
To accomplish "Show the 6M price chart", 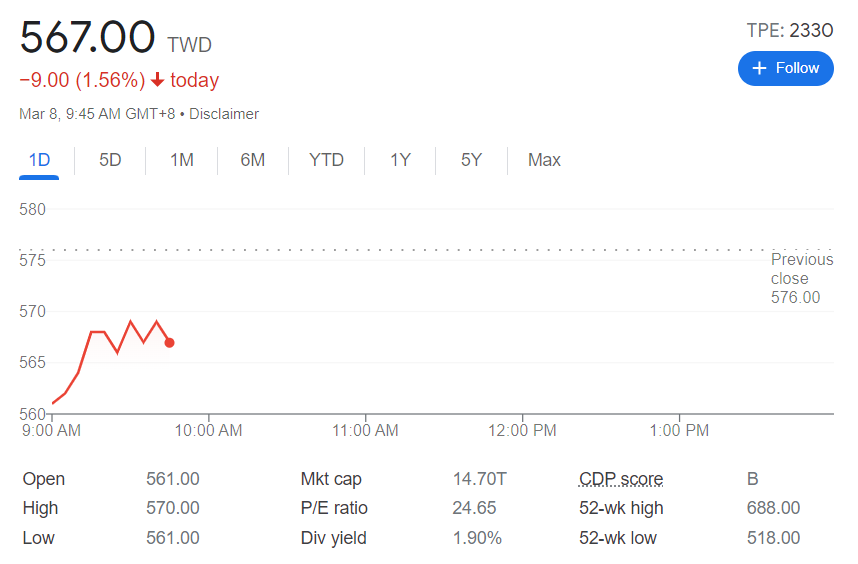I will [x=253, y=160].
